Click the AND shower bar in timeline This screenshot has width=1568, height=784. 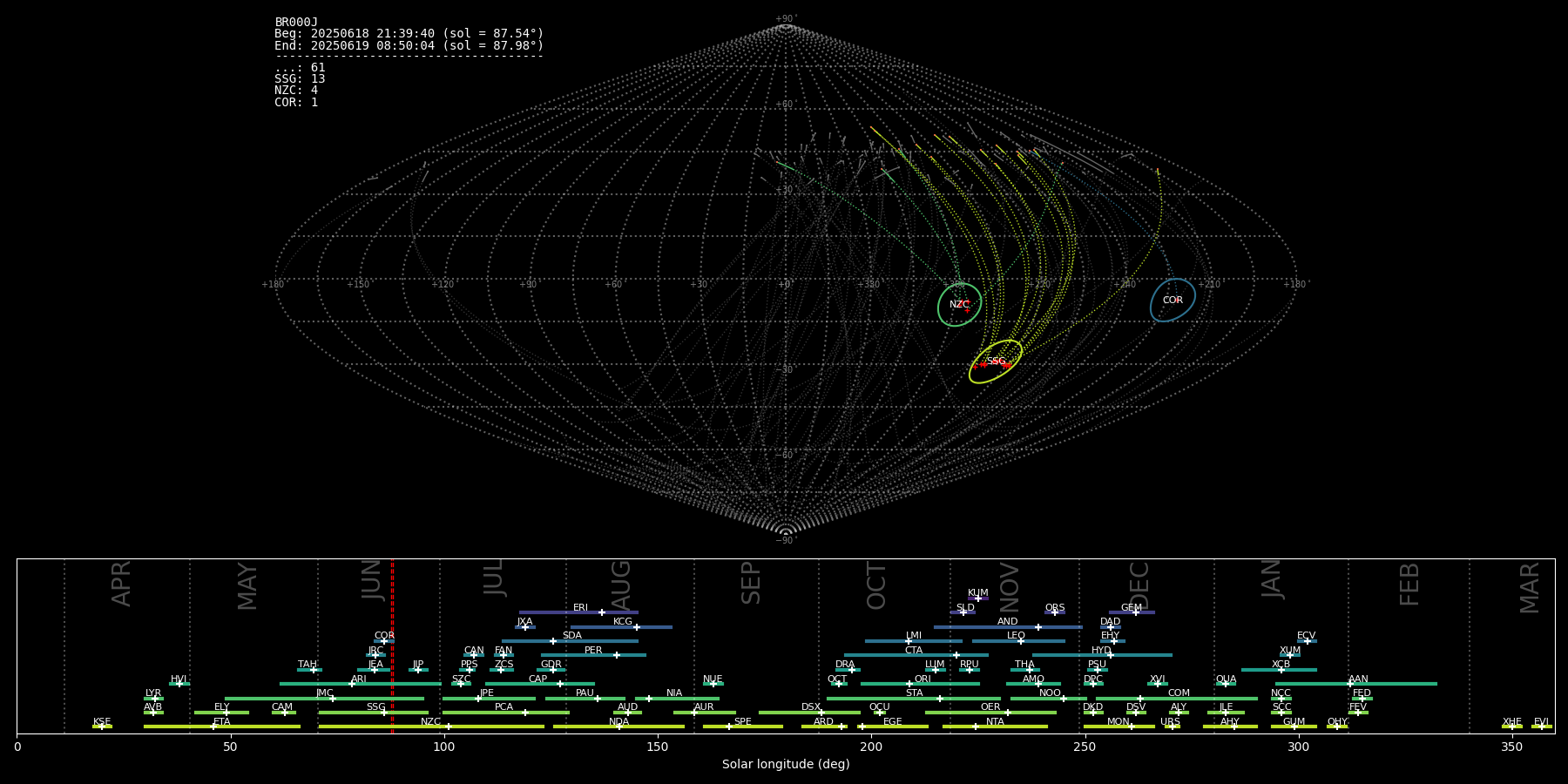[x=1008, y=627]
